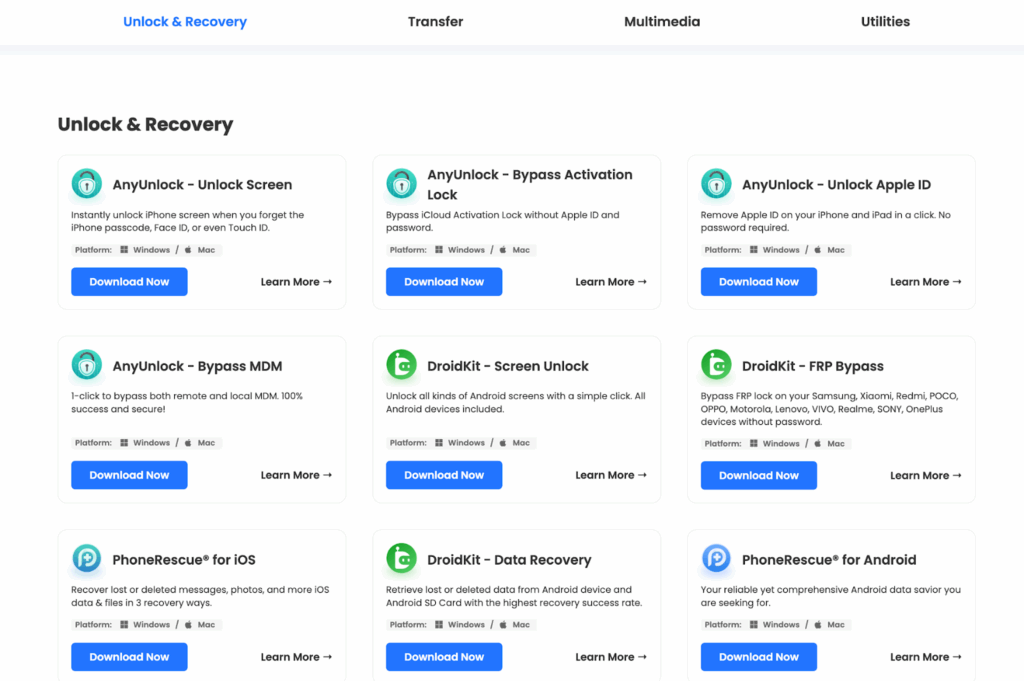The image size is (1024, 681).
Task: Click the DroidKit FRP Bypass icon
Action: [716, 365]
